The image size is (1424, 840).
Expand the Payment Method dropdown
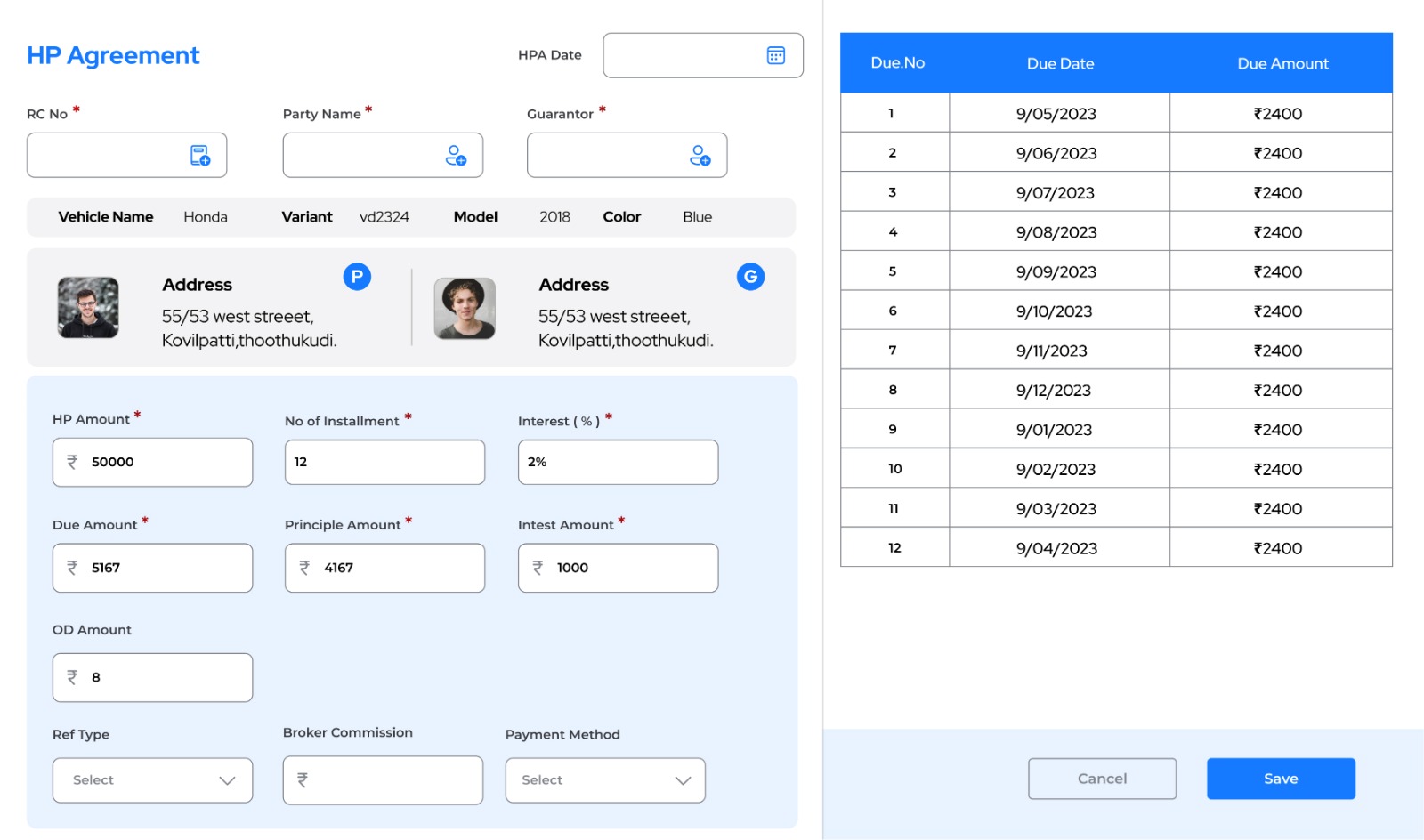point(605,780)
